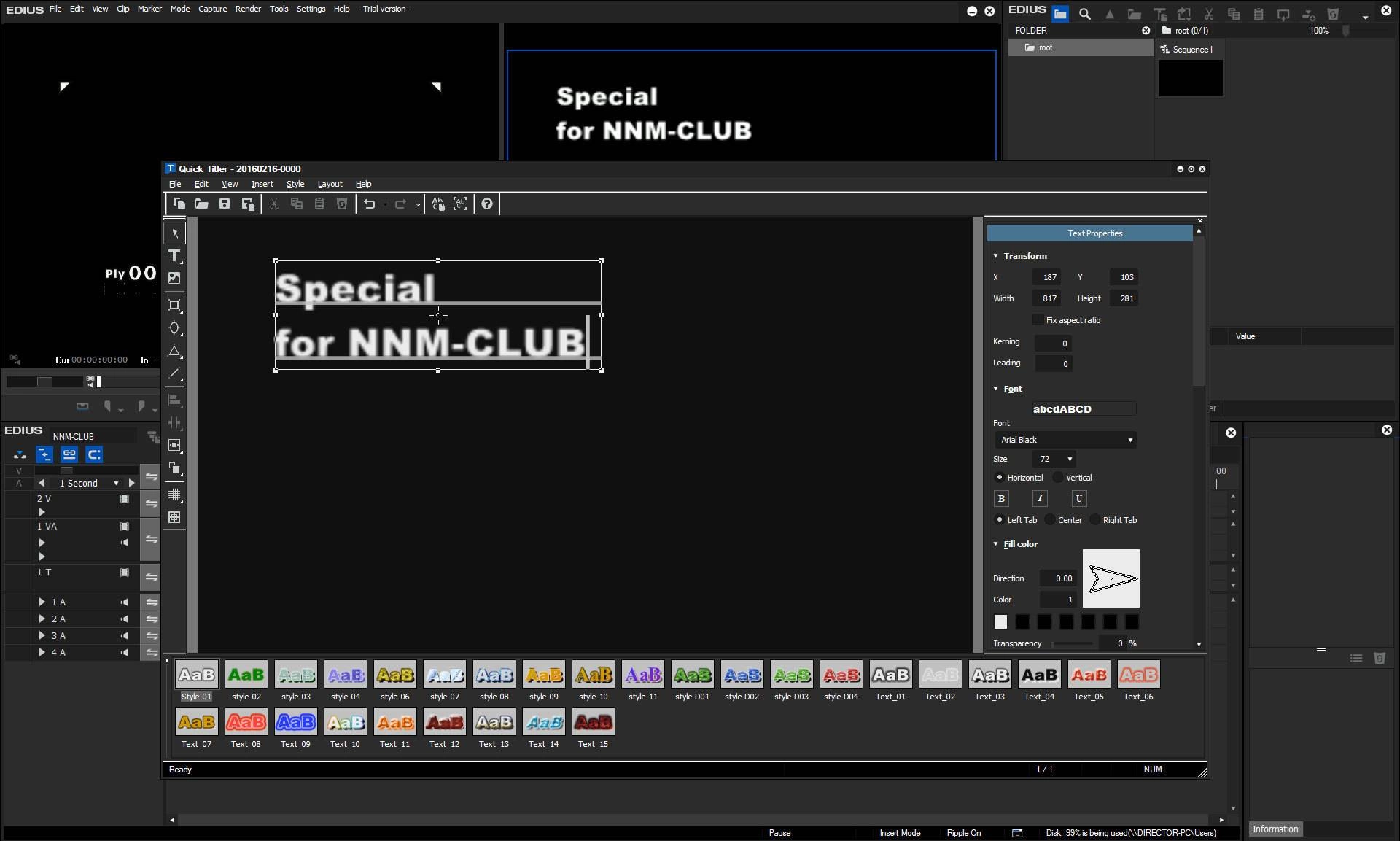
Task: Collapse the Font section
Action: [996, 389]
